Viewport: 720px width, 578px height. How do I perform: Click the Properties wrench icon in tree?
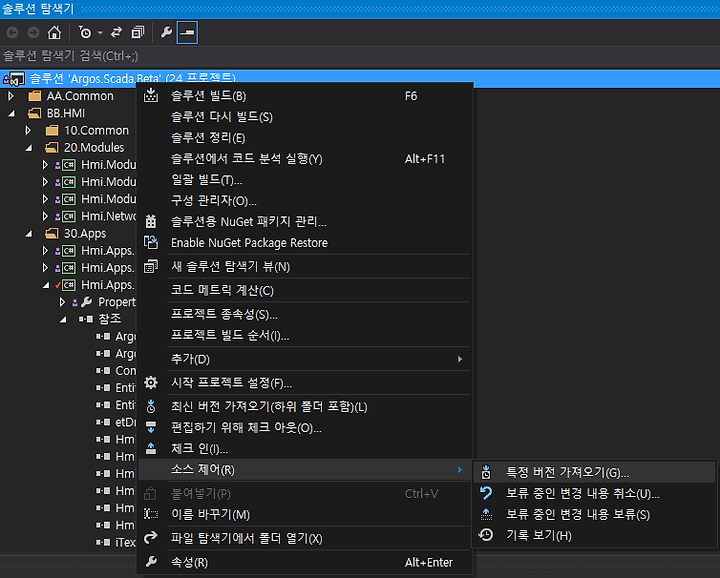pyautogui.click(x=86, y=302)
